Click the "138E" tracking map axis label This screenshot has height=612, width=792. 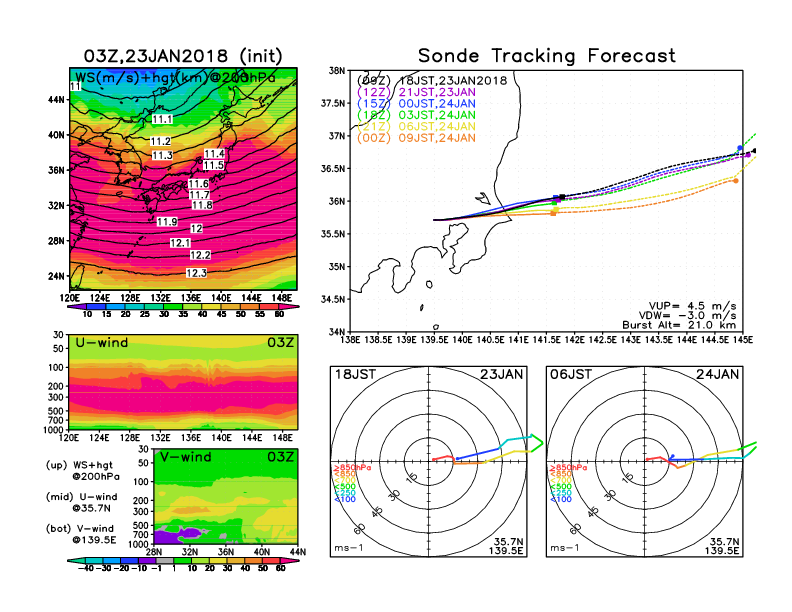pyautogui.click(x=351, y=340)
